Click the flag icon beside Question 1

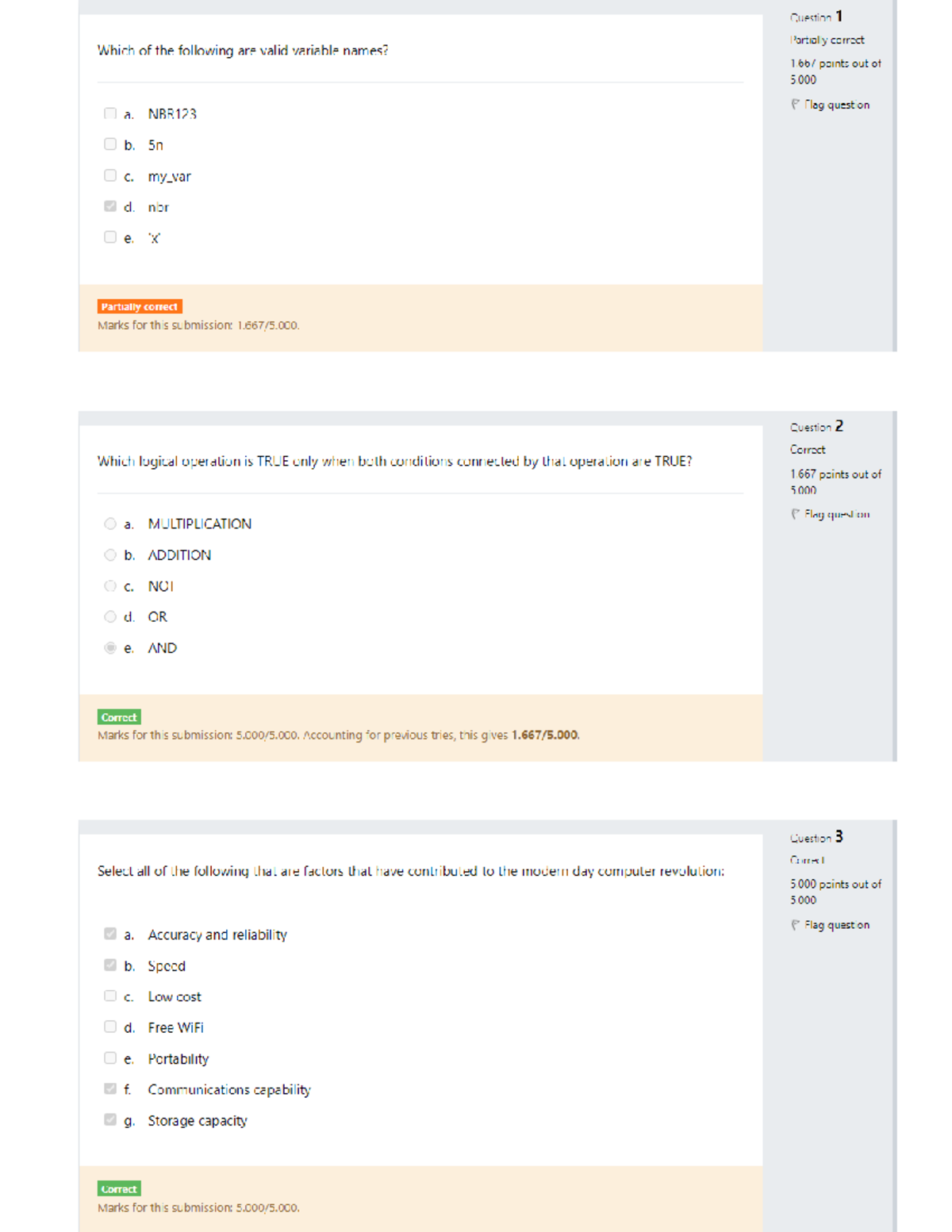click(x=796, y=104)
